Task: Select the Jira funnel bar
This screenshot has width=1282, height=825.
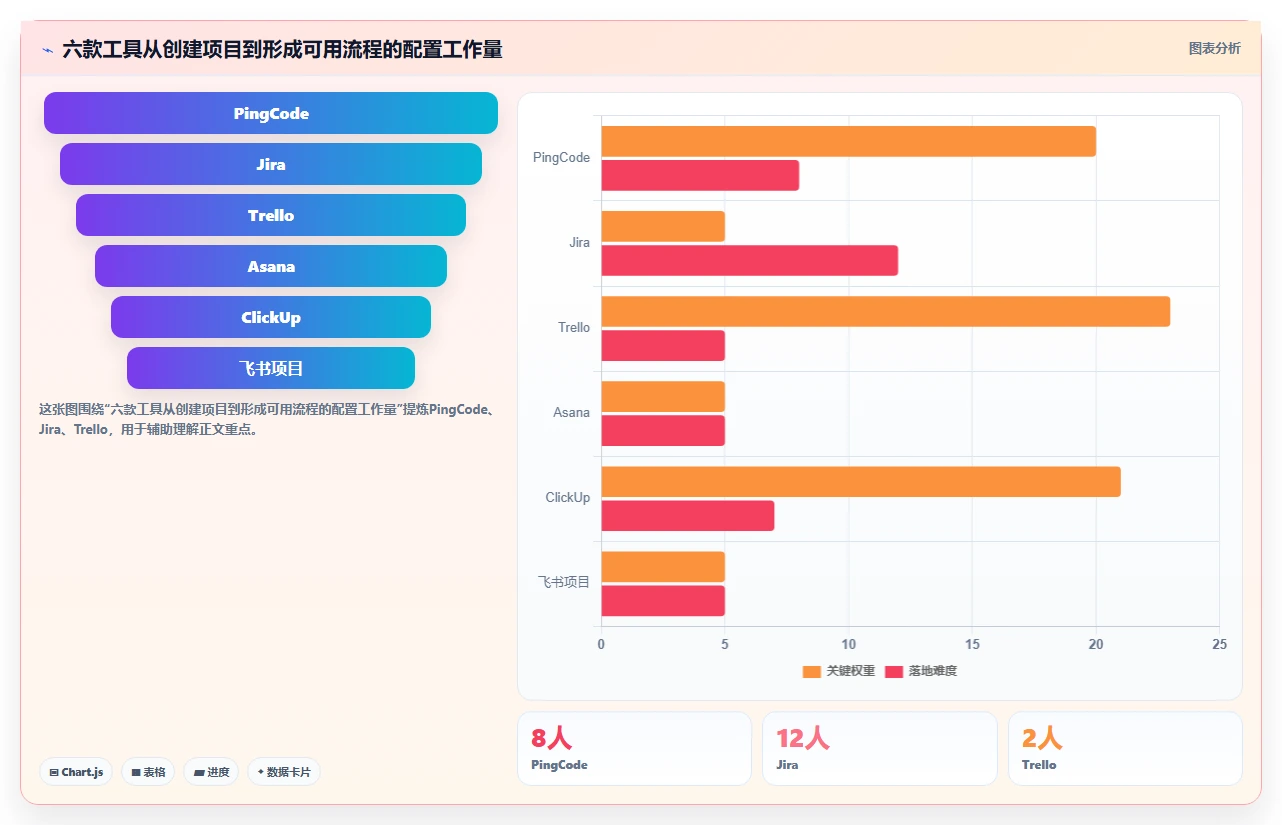Action: coord(271,164)
